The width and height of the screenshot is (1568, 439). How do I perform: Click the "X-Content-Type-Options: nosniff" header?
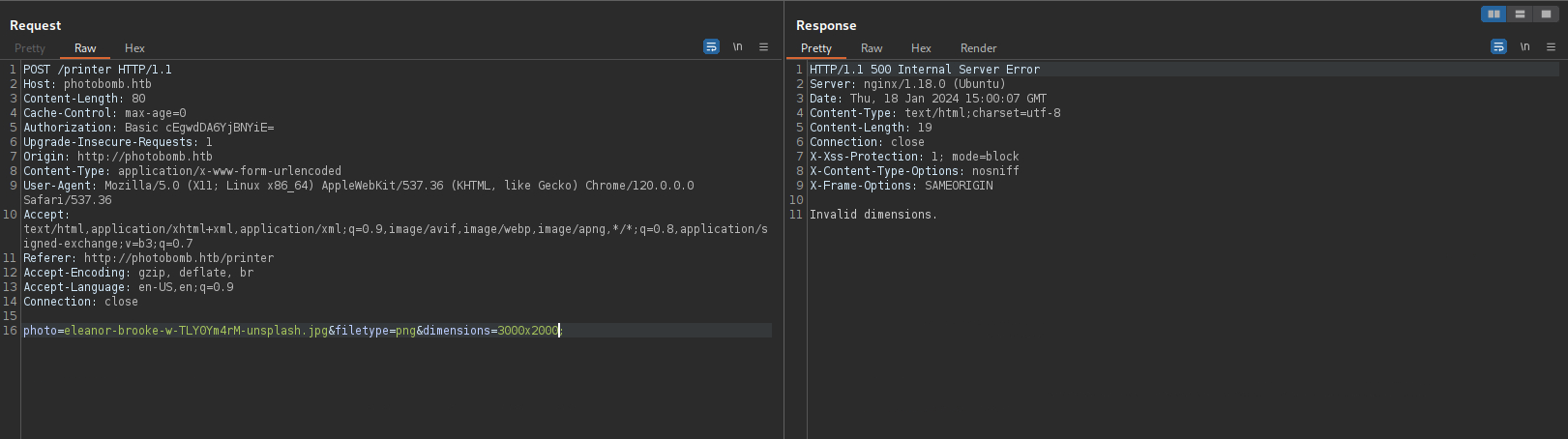[914, 171]
